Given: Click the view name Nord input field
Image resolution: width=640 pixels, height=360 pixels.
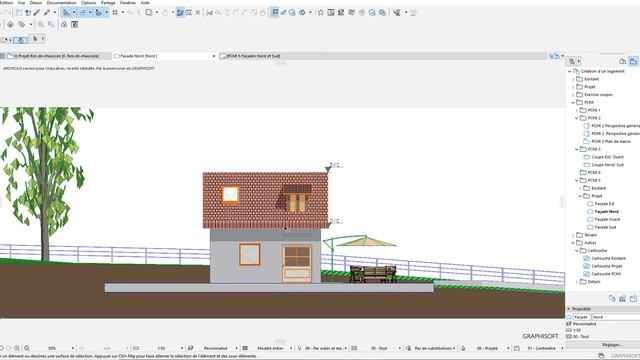Looking at the screenshot, I should click(616, 317).
